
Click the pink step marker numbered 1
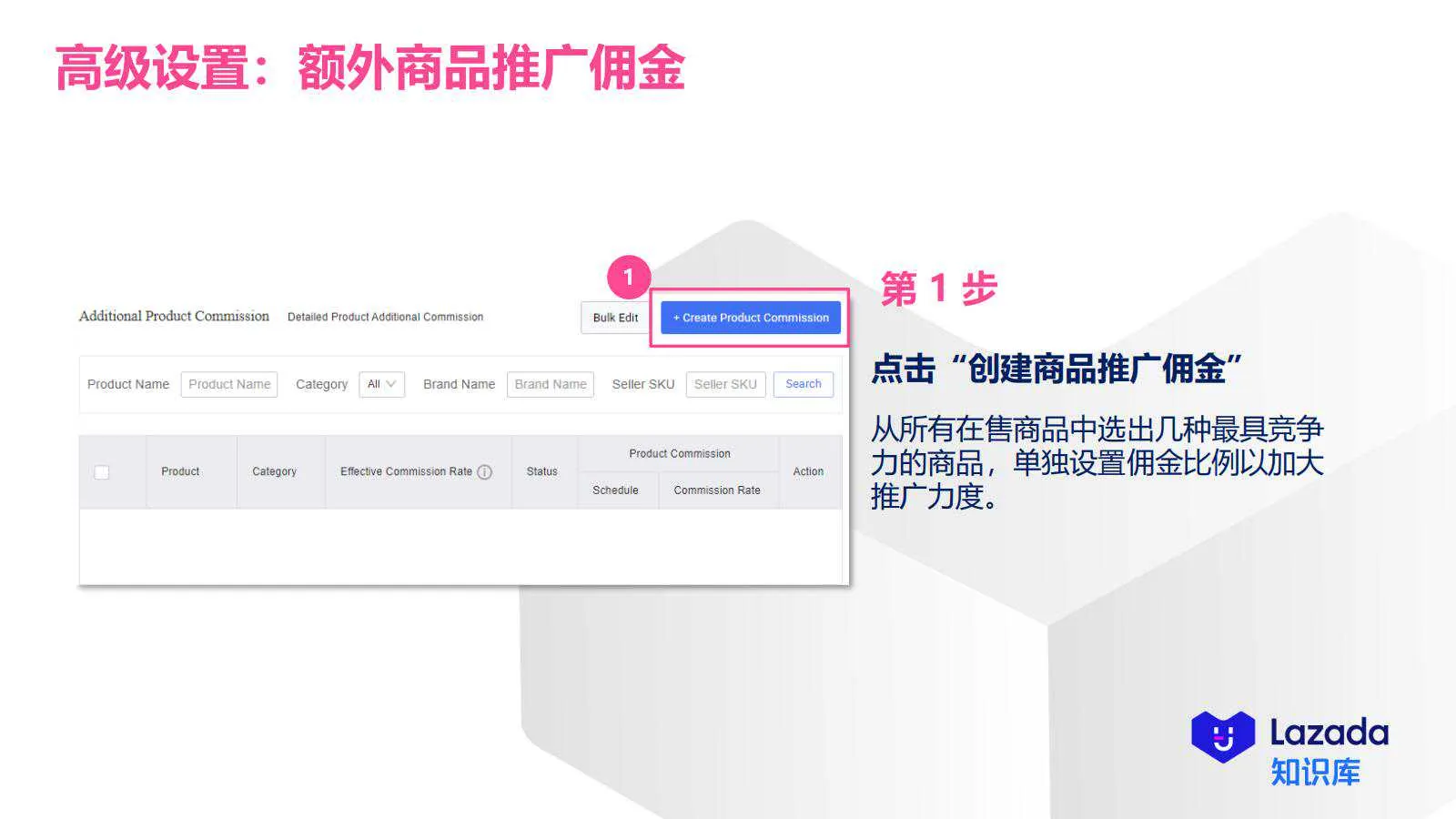(x=628, y=275)
